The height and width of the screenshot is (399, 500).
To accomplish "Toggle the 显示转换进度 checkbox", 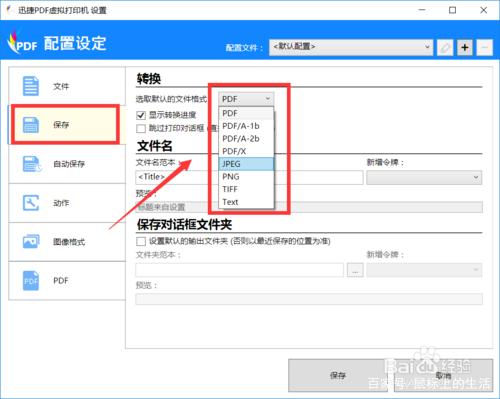I will click(141, 115).
